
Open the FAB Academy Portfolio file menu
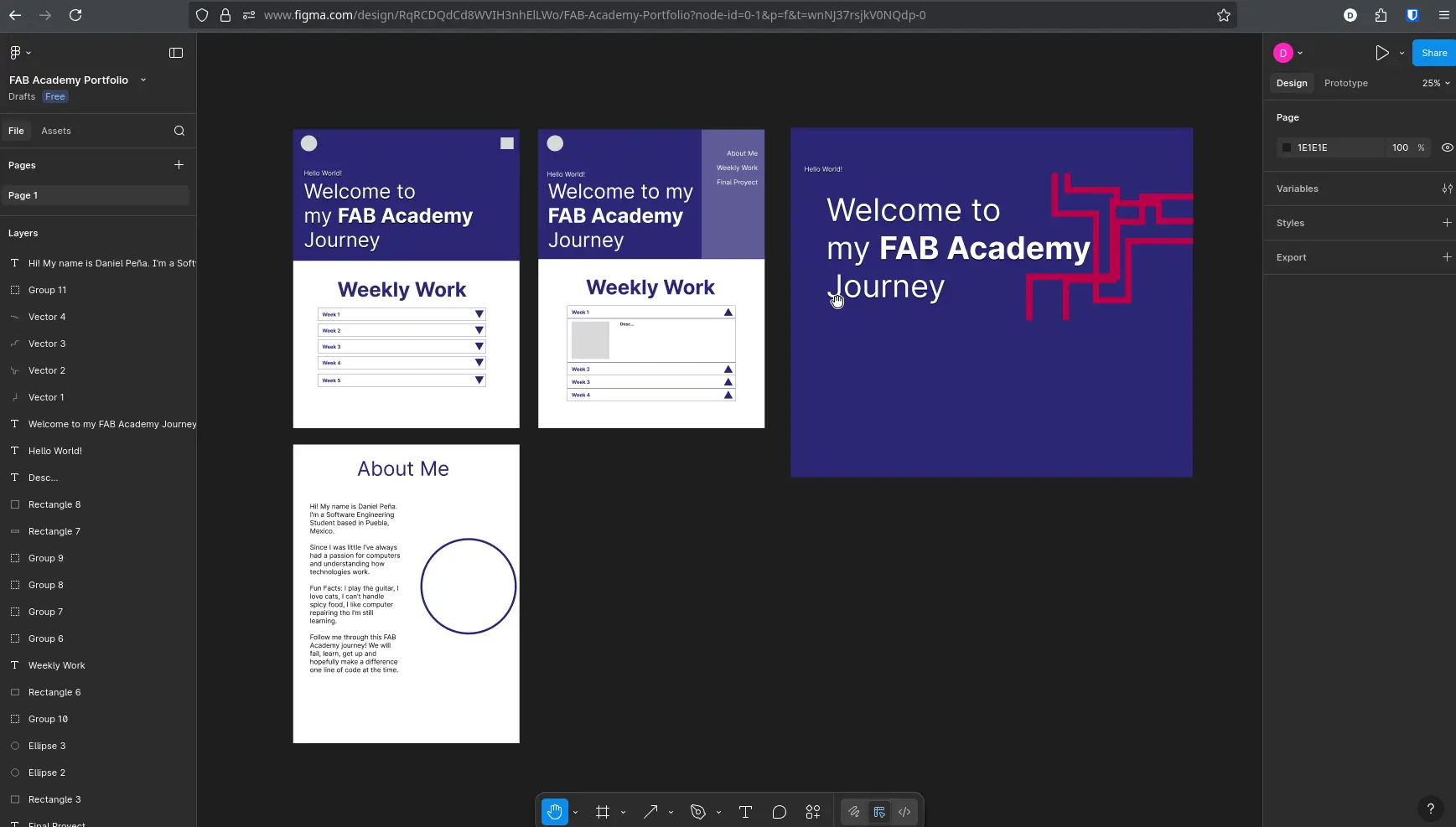[143, 80]
